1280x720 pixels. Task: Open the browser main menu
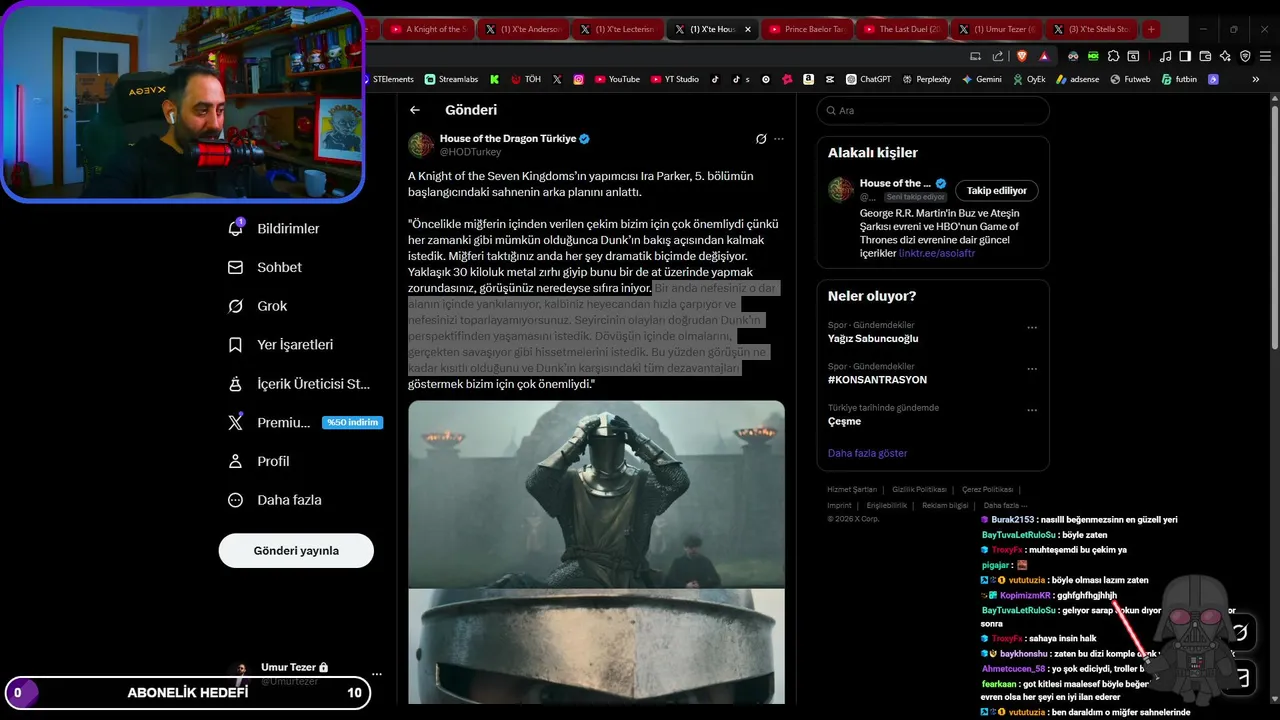click(x=1263, y=56)
